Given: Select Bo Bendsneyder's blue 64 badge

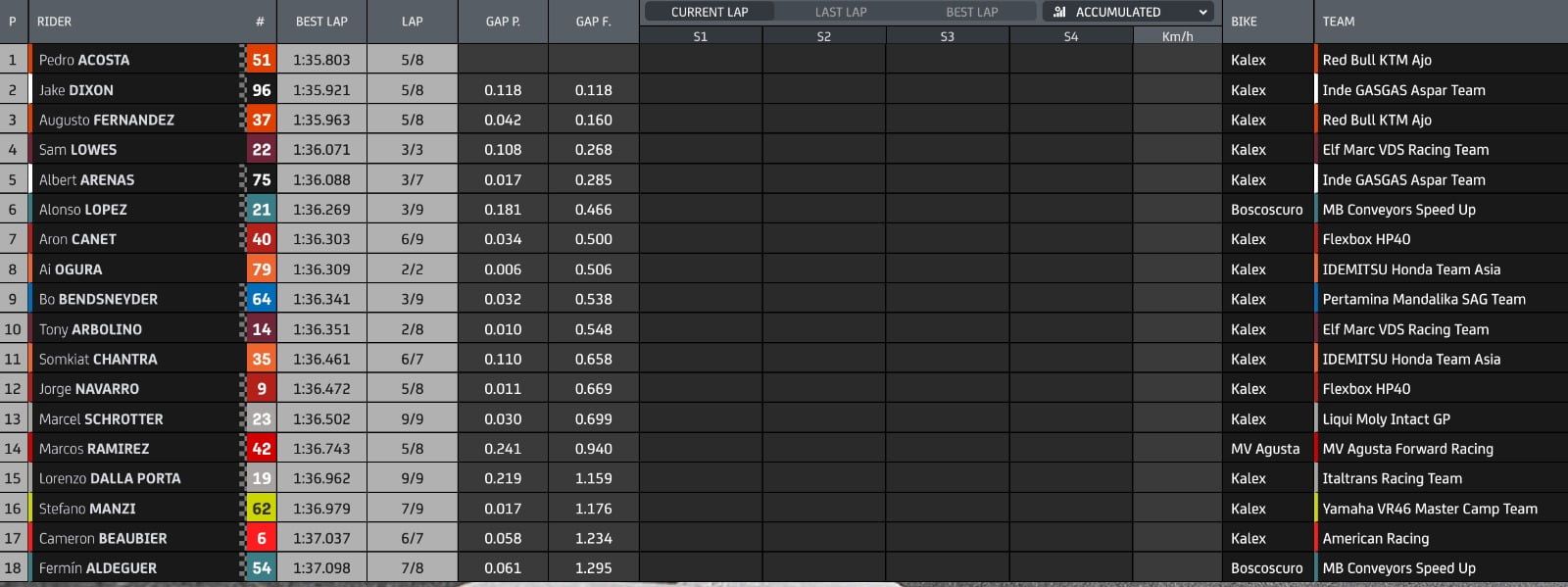Looking at the screenshot, I should click(261, 299).
